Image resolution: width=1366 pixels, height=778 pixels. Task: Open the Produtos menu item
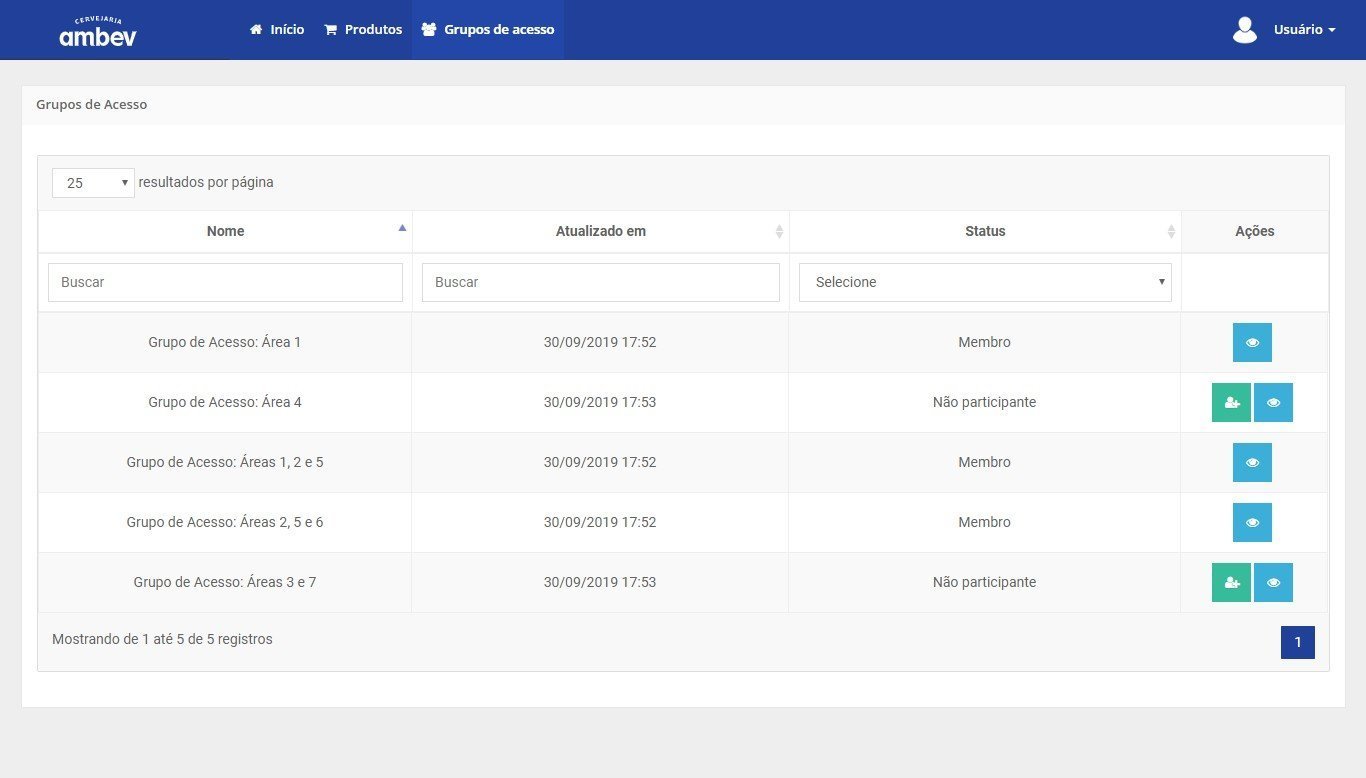(x=363, y=30)
